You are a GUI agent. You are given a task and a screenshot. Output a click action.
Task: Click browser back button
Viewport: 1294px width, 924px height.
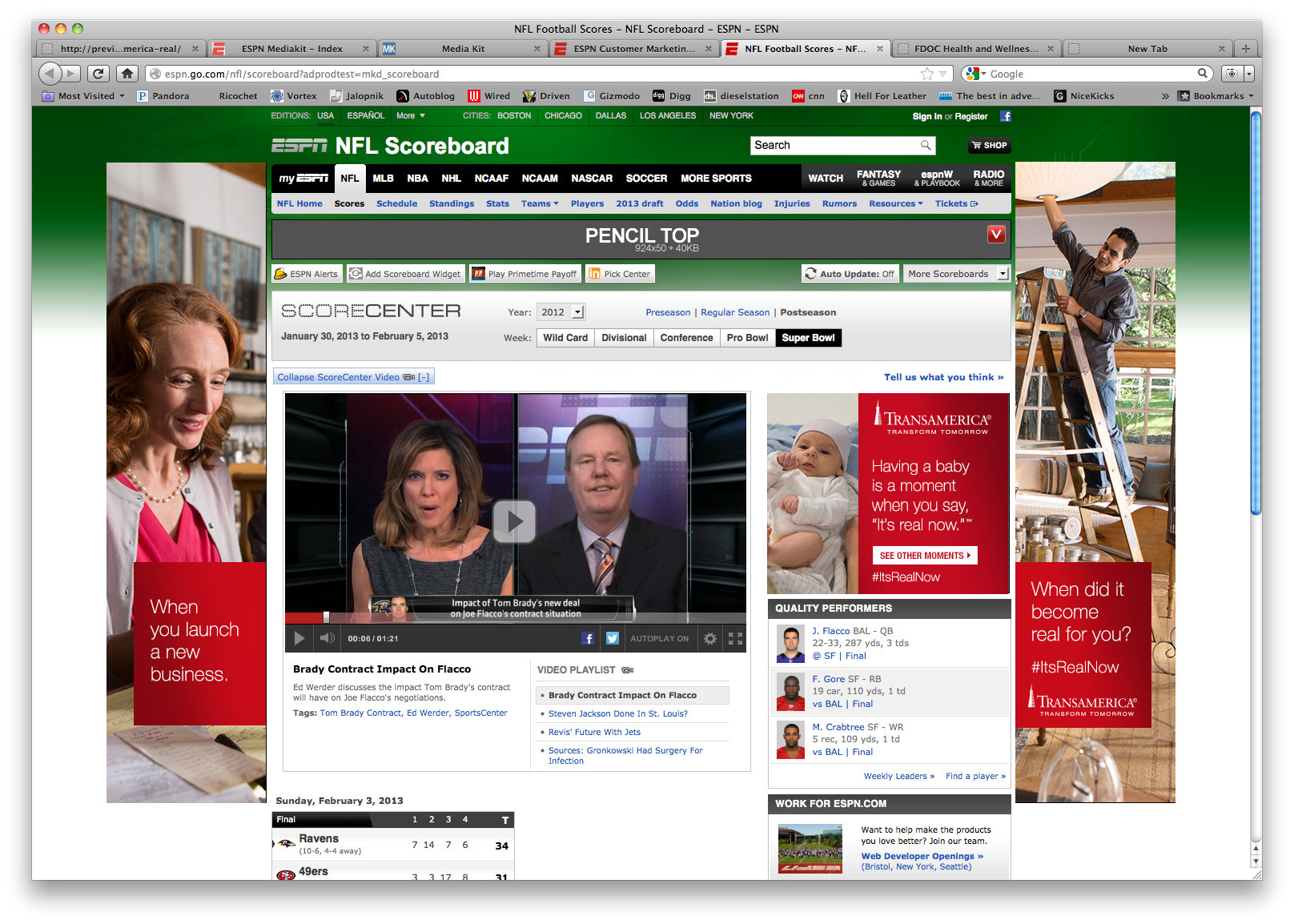coord(50,74)
